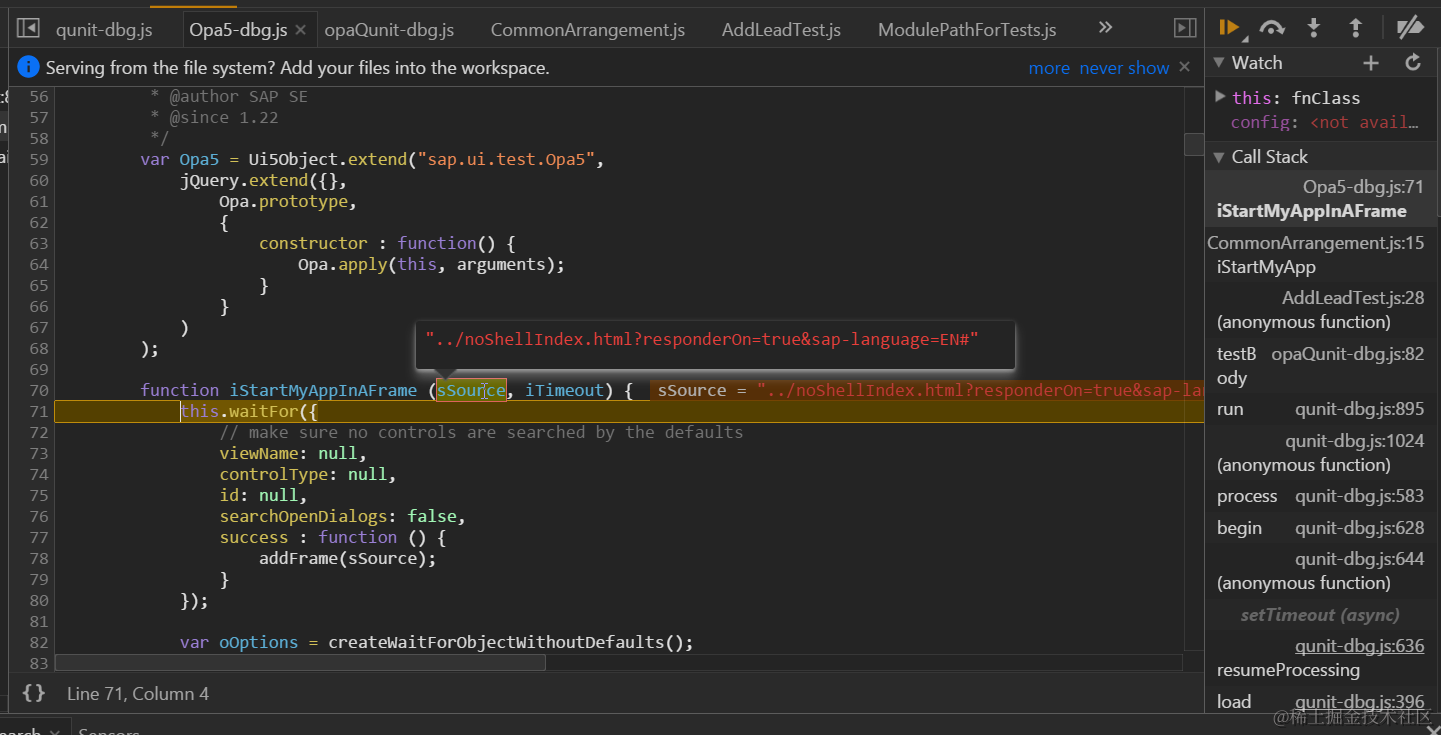Step into next function call

coord(1314,28)
